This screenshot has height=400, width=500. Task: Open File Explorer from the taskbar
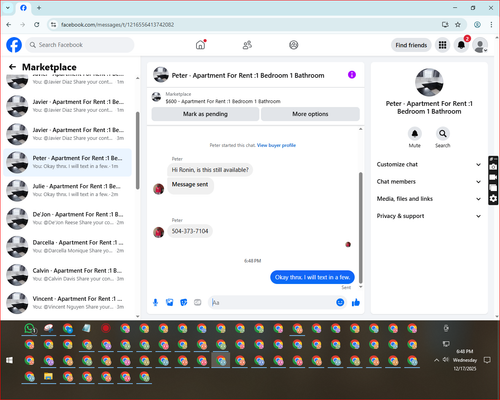pos(49,377)
